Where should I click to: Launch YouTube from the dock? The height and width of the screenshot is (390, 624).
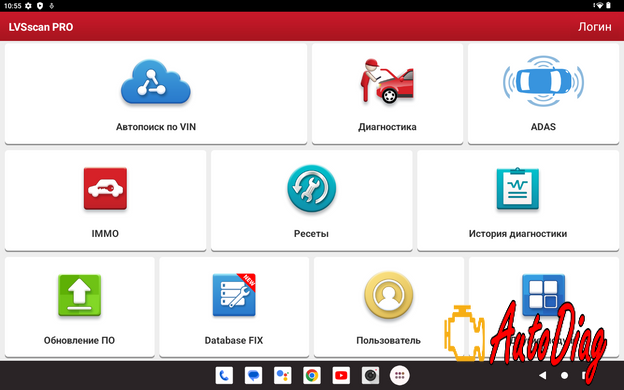(x=341, y=375)
